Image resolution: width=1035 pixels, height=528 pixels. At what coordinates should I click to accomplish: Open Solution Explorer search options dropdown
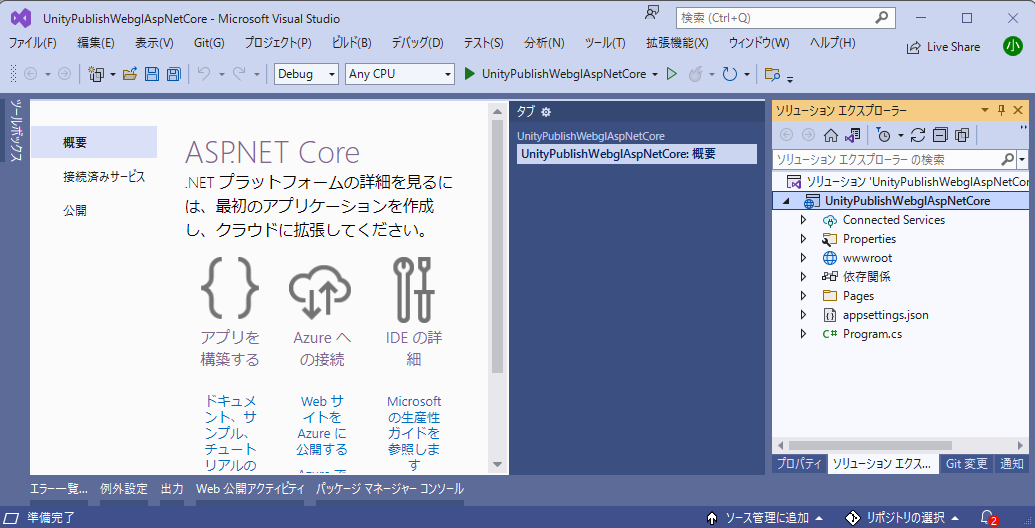click(x=1022, y=159)
